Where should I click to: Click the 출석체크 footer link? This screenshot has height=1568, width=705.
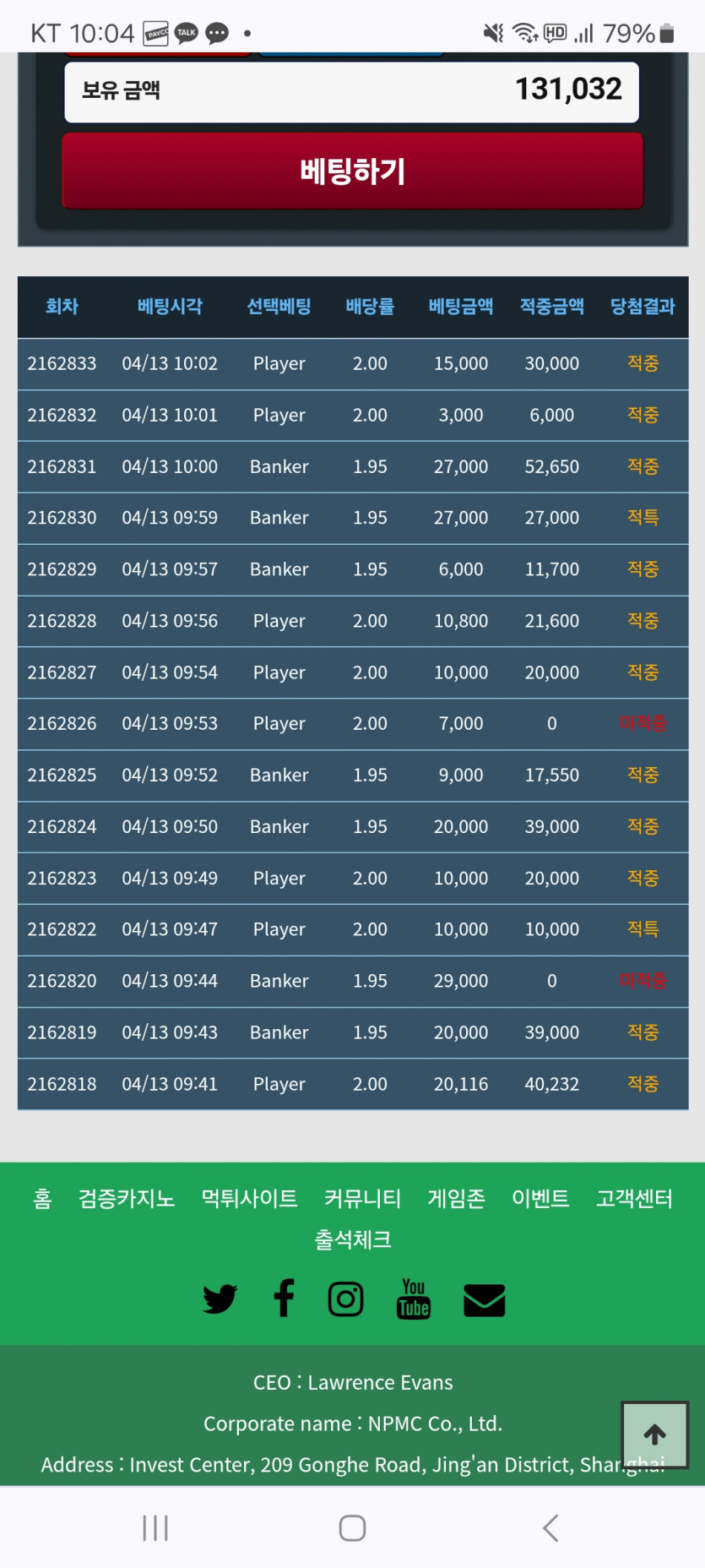353,1239
